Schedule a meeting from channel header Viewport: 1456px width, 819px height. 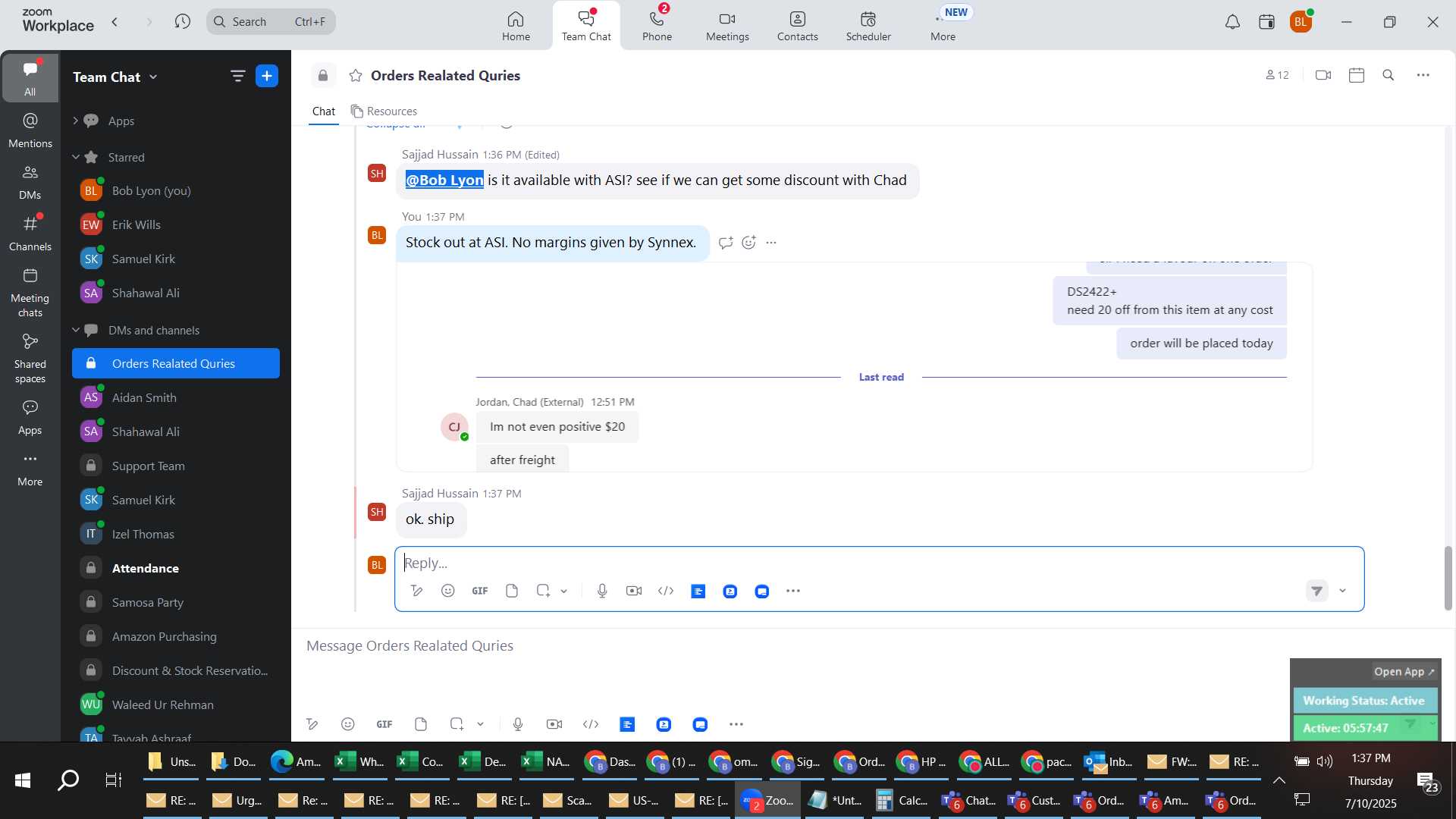(x=1357, y=75)
